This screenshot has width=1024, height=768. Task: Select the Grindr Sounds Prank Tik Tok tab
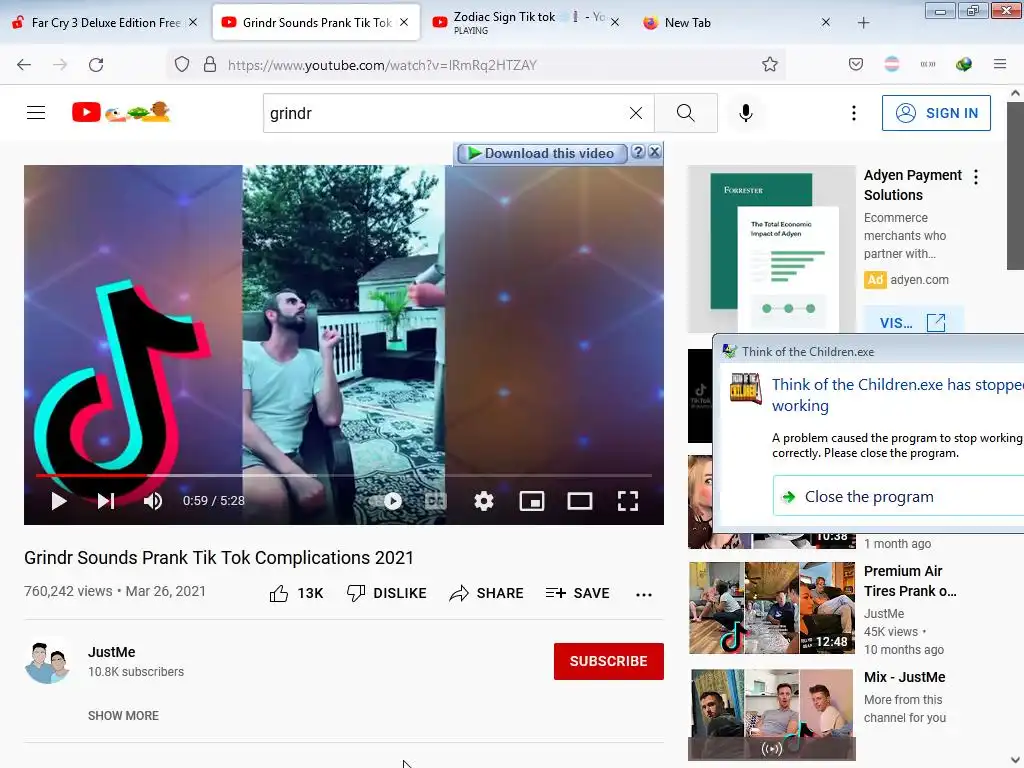pyautogui.click(x=316, y=22)
